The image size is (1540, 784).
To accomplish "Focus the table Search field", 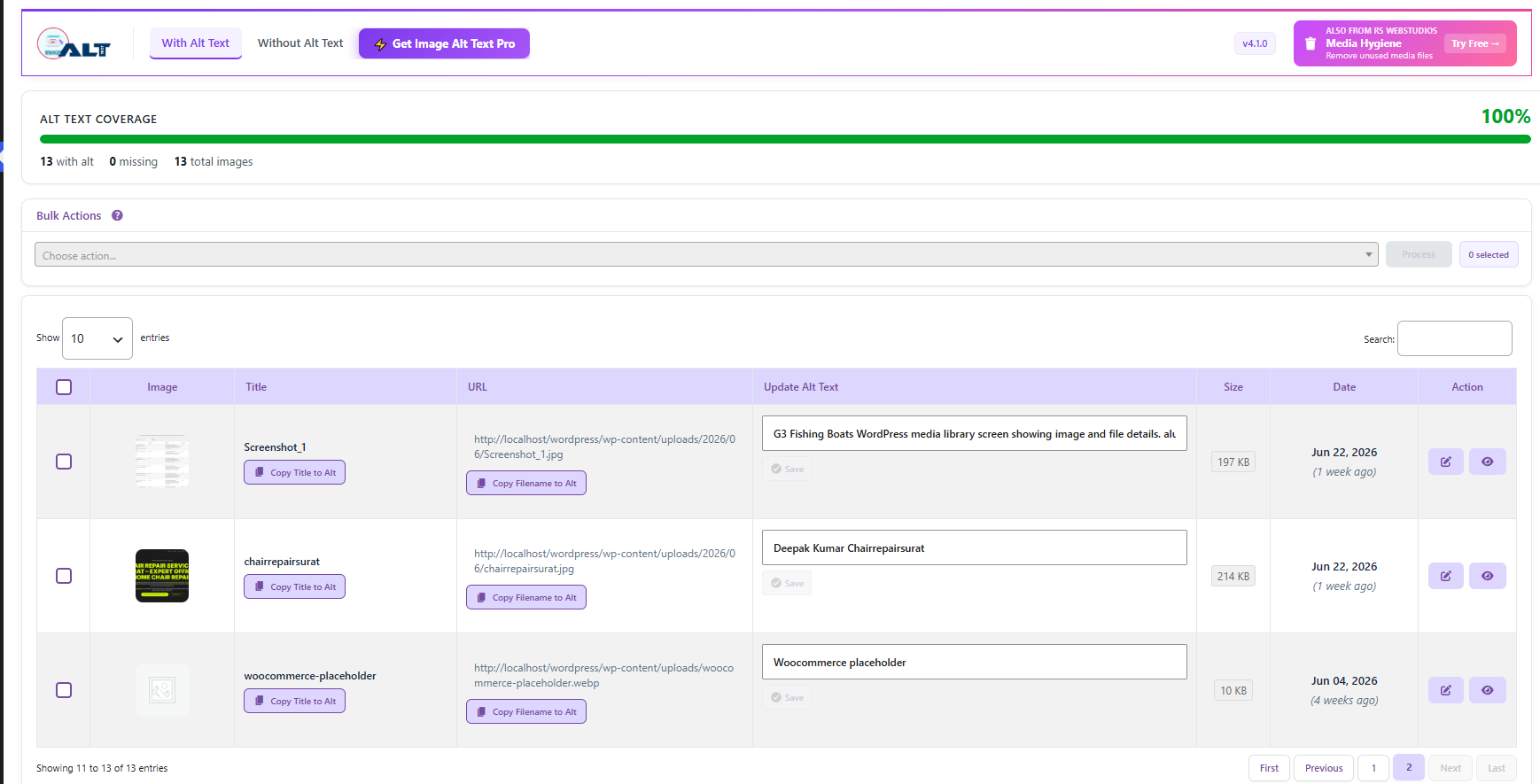I will 1454,338.
